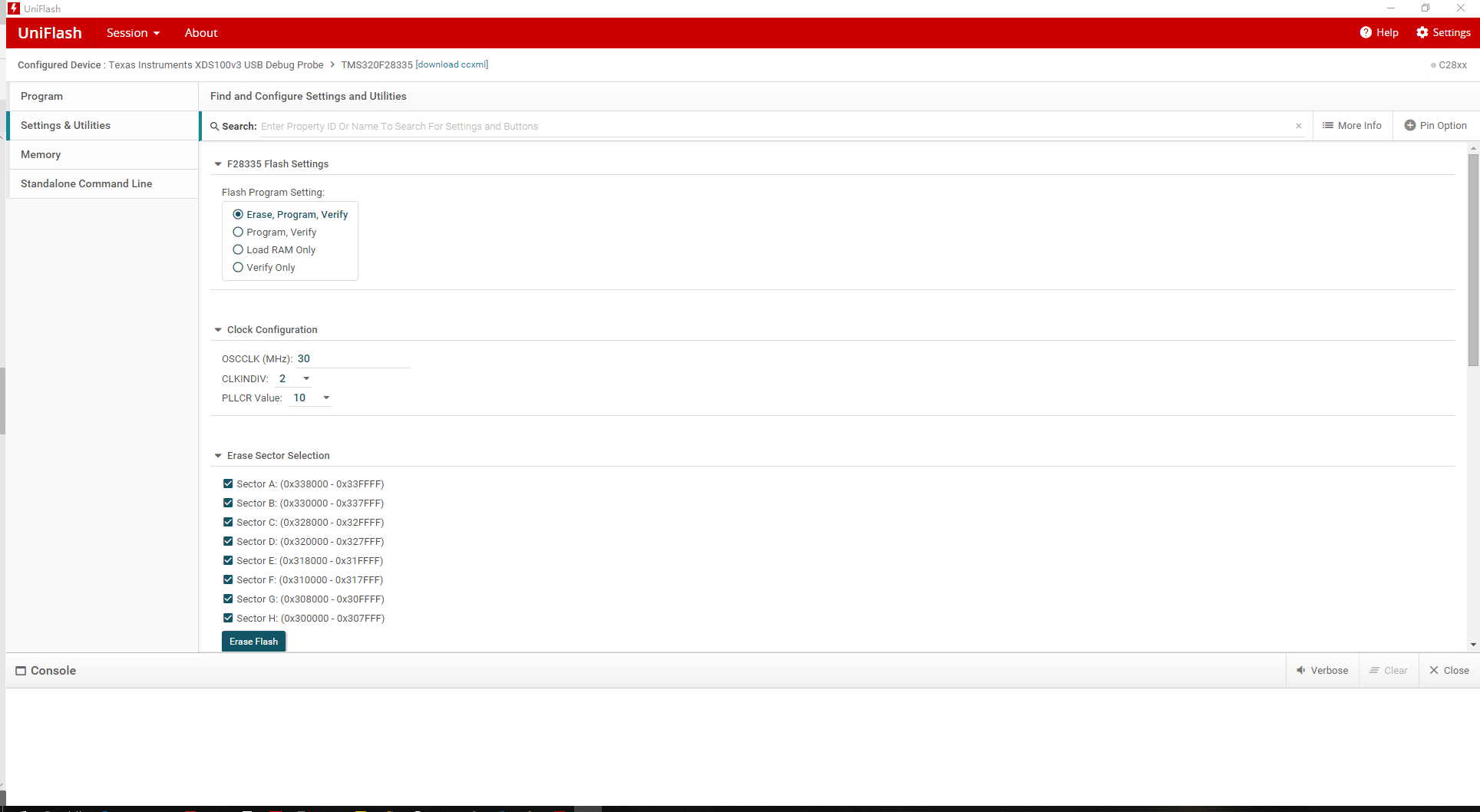Enable Verbose console output
1480x812 pixels.
(x=1322, y=670)
